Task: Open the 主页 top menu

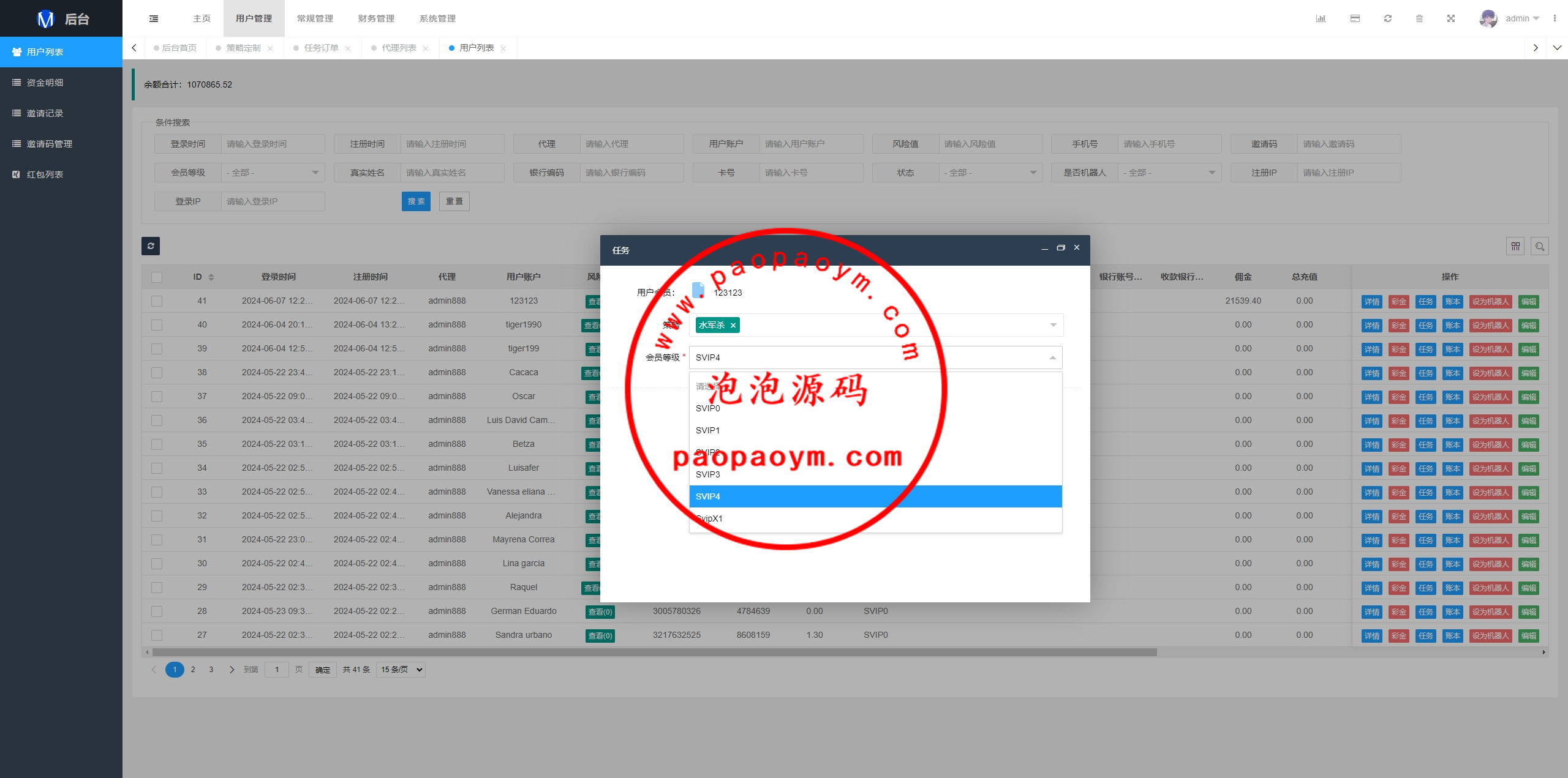Action: click(202, 18)
